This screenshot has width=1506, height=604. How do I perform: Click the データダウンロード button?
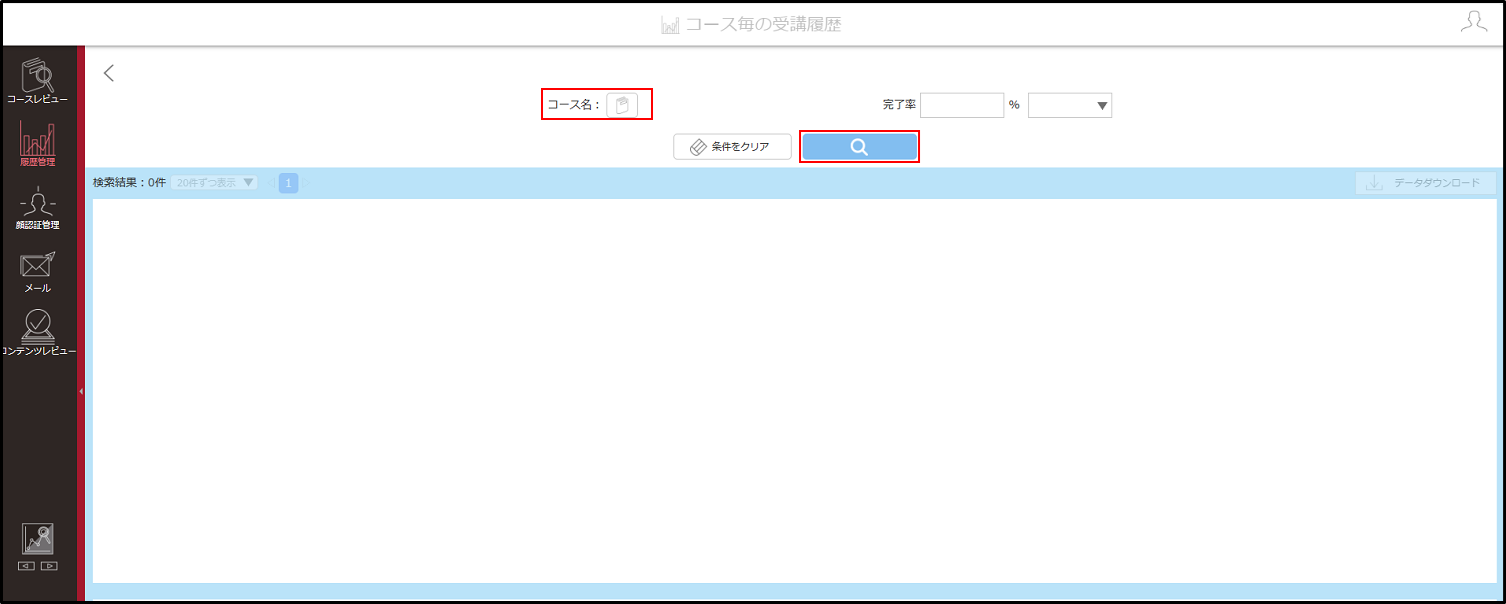coord(1426,183)
